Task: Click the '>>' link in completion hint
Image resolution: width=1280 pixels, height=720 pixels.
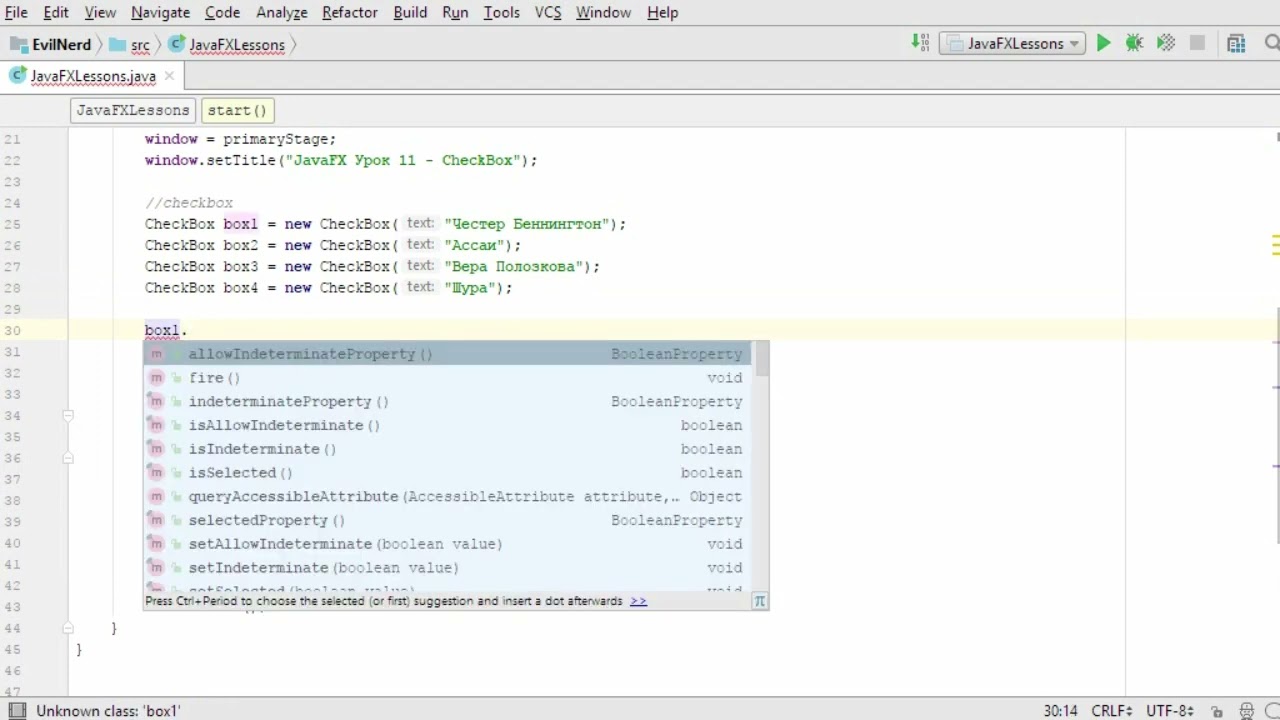Action: [638, 601]
